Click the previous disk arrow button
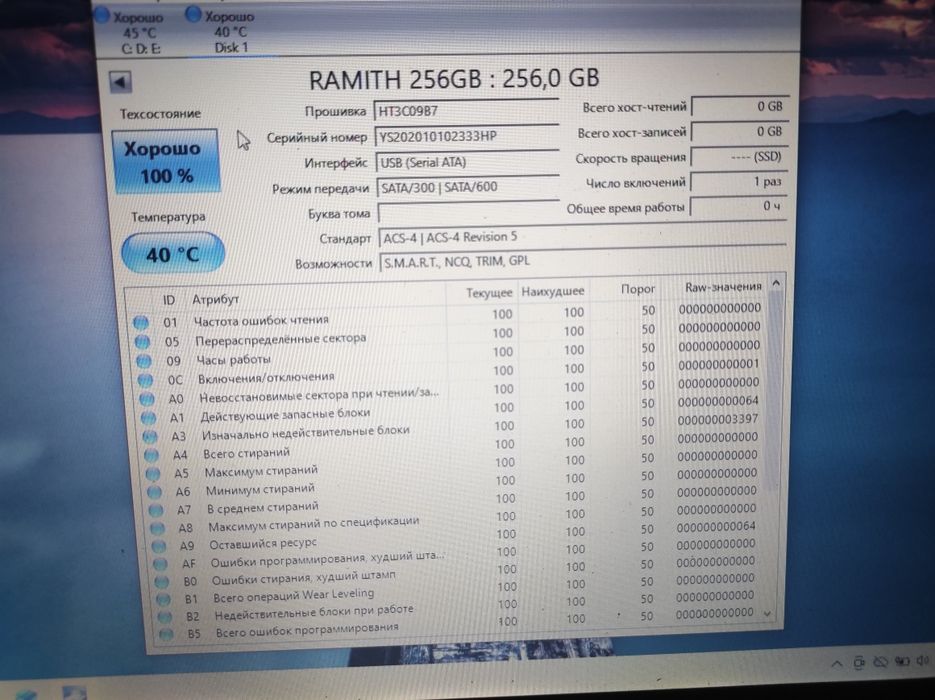Image resolution: width=935 pixels, height=700 pixels. pyautogui.click(x=121, y=82)
